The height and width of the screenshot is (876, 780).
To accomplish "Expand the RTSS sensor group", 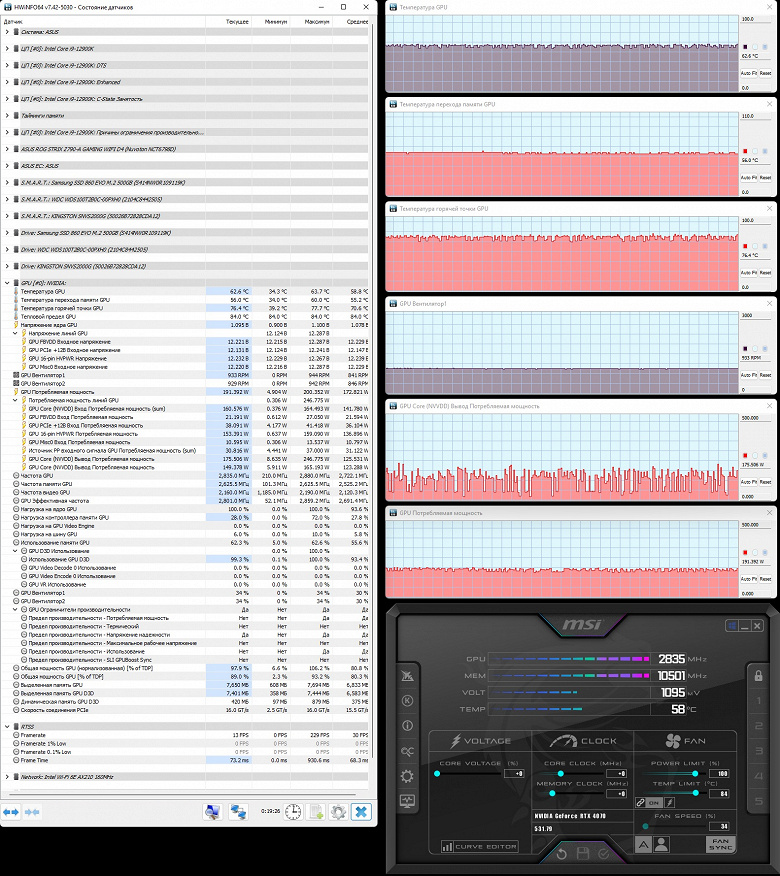I will (x=7, y=727).
